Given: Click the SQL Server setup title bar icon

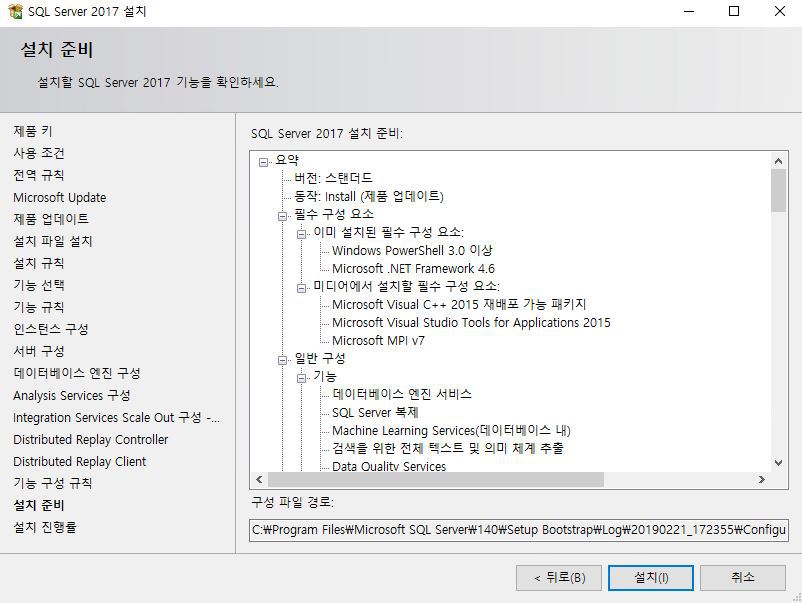Looking at the screenshot, I should (x=15, y=11).
